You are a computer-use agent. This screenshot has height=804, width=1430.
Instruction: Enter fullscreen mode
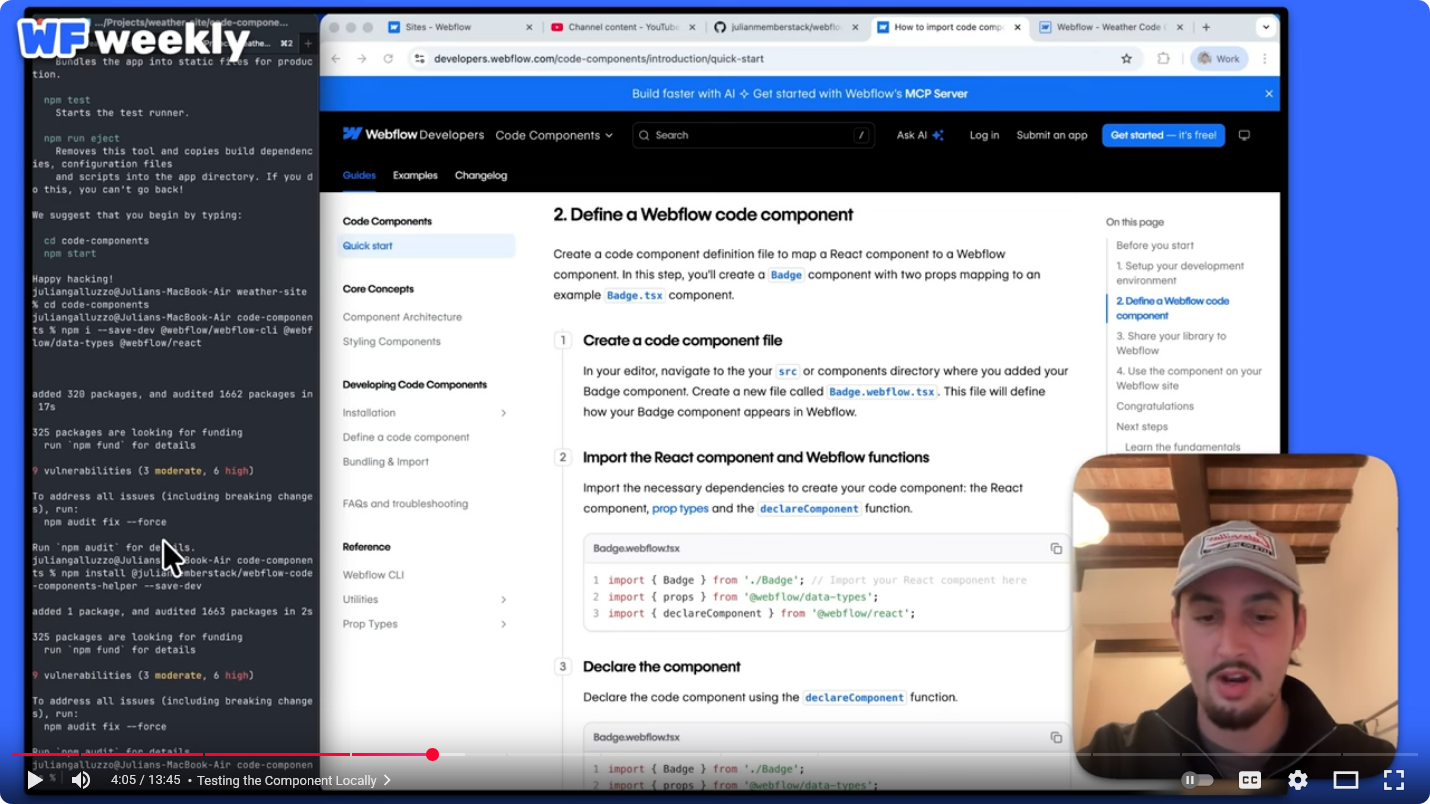(x=1394, y=780)
